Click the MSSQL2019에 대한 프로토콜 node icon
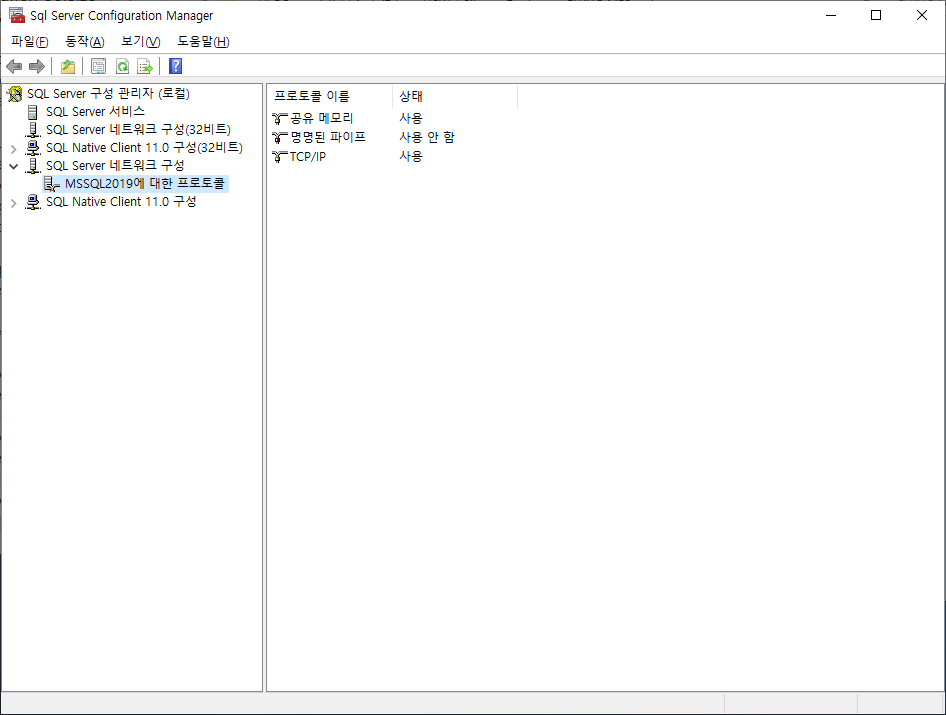The height and width of the screenshot is (715, 946). [x=52, y=184]
